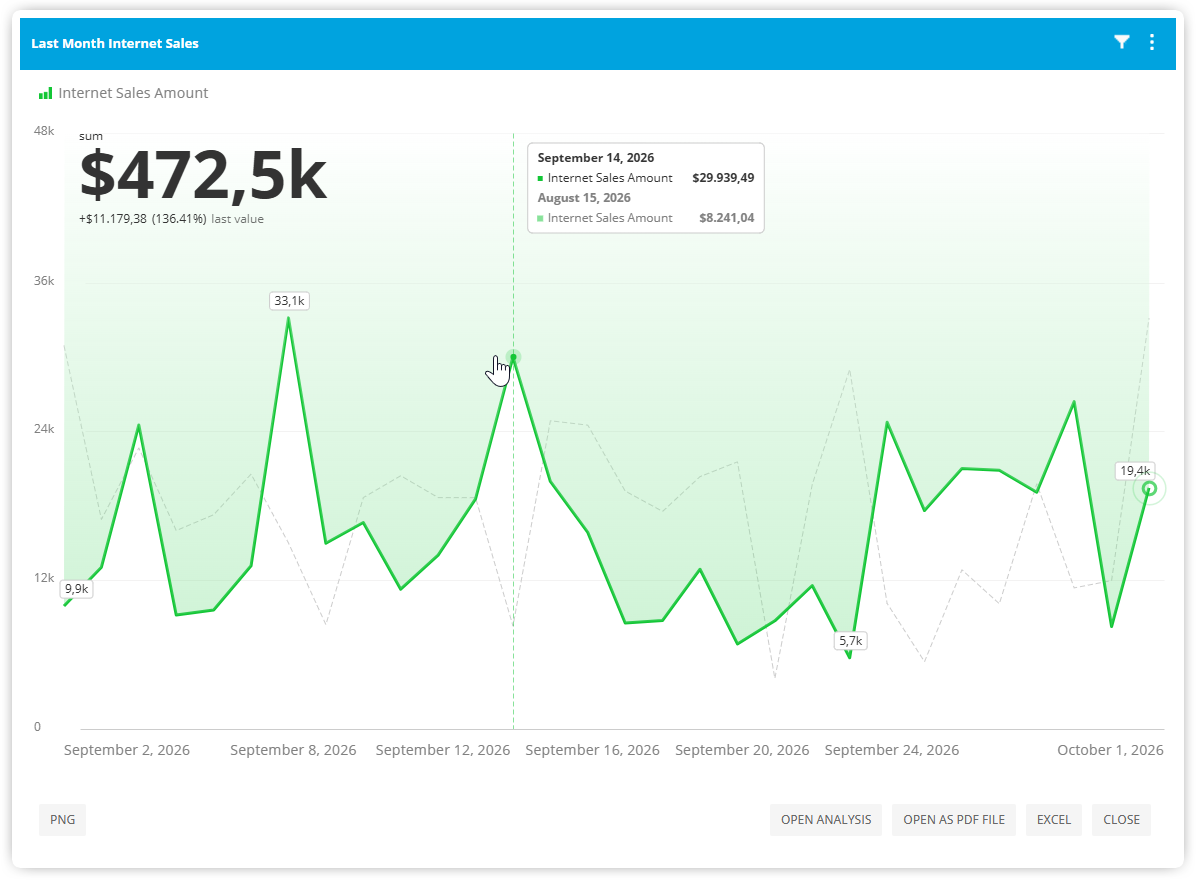This screenshot has width=1198, height=881.
Task: Click the Last Month Internet Sales title
Action: (x=115, y=44)
